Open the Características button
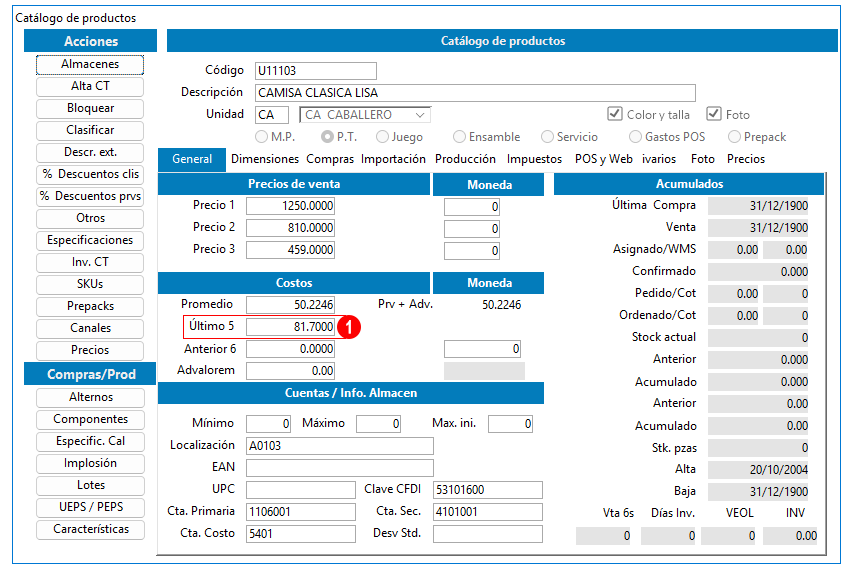Viewport: 852px width, 571px height. (91, 529)
